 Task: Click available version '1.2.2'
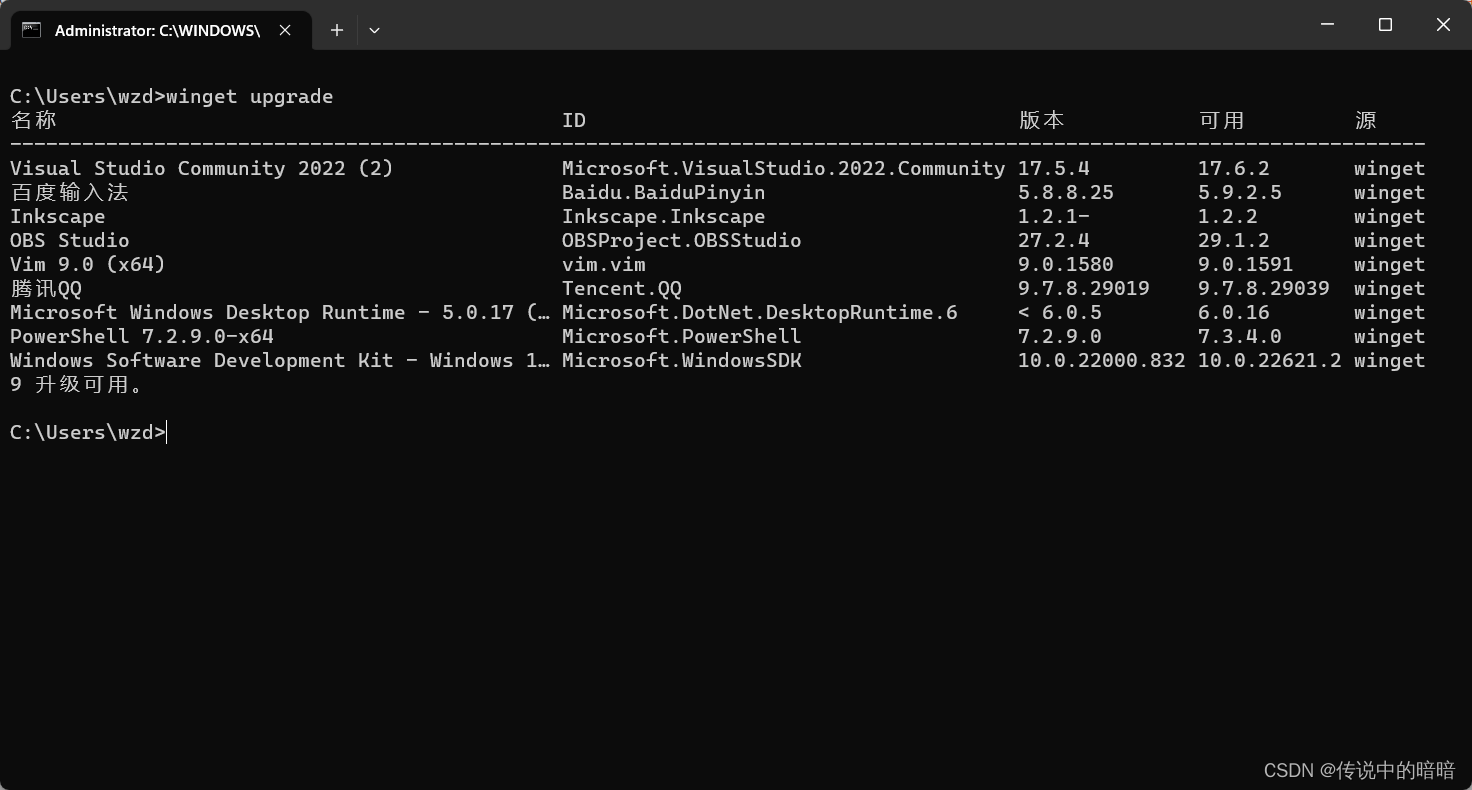point(1228,216)
